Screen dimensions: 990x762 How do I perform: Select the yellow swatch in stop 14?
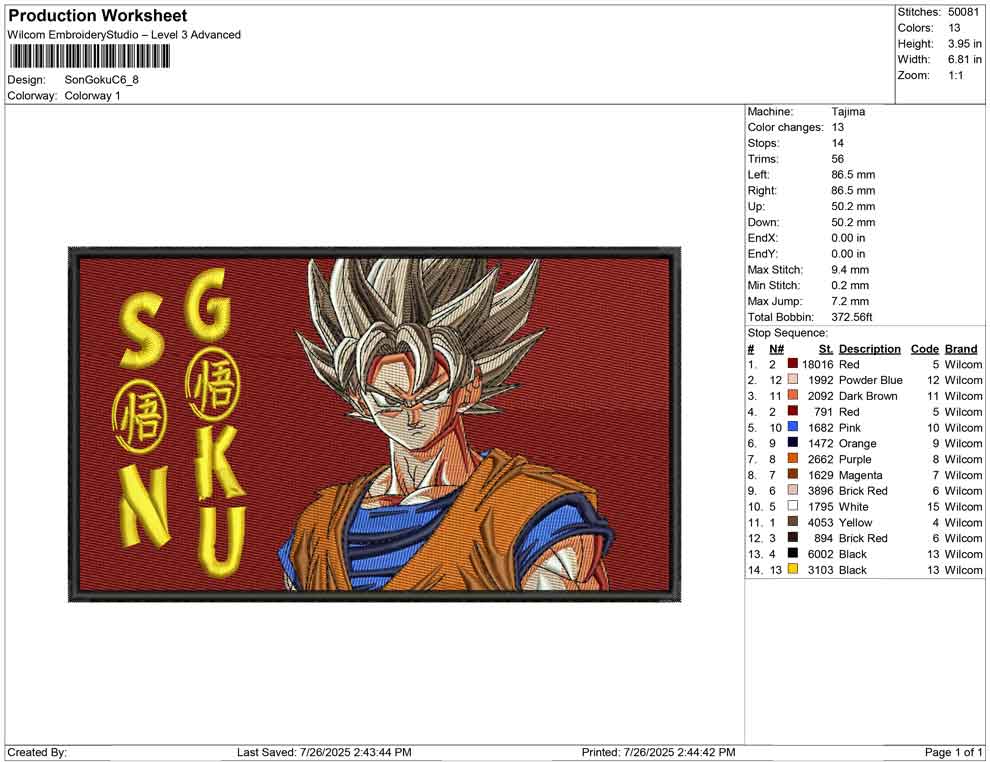[x=792, y=569]
